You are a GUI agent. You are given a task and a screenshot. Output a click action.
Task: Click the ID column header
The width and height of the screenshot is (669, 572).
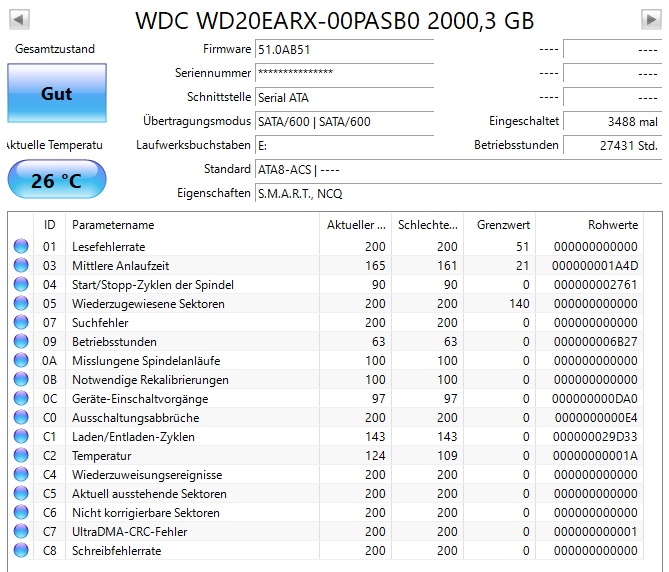(x=49, y=225)
